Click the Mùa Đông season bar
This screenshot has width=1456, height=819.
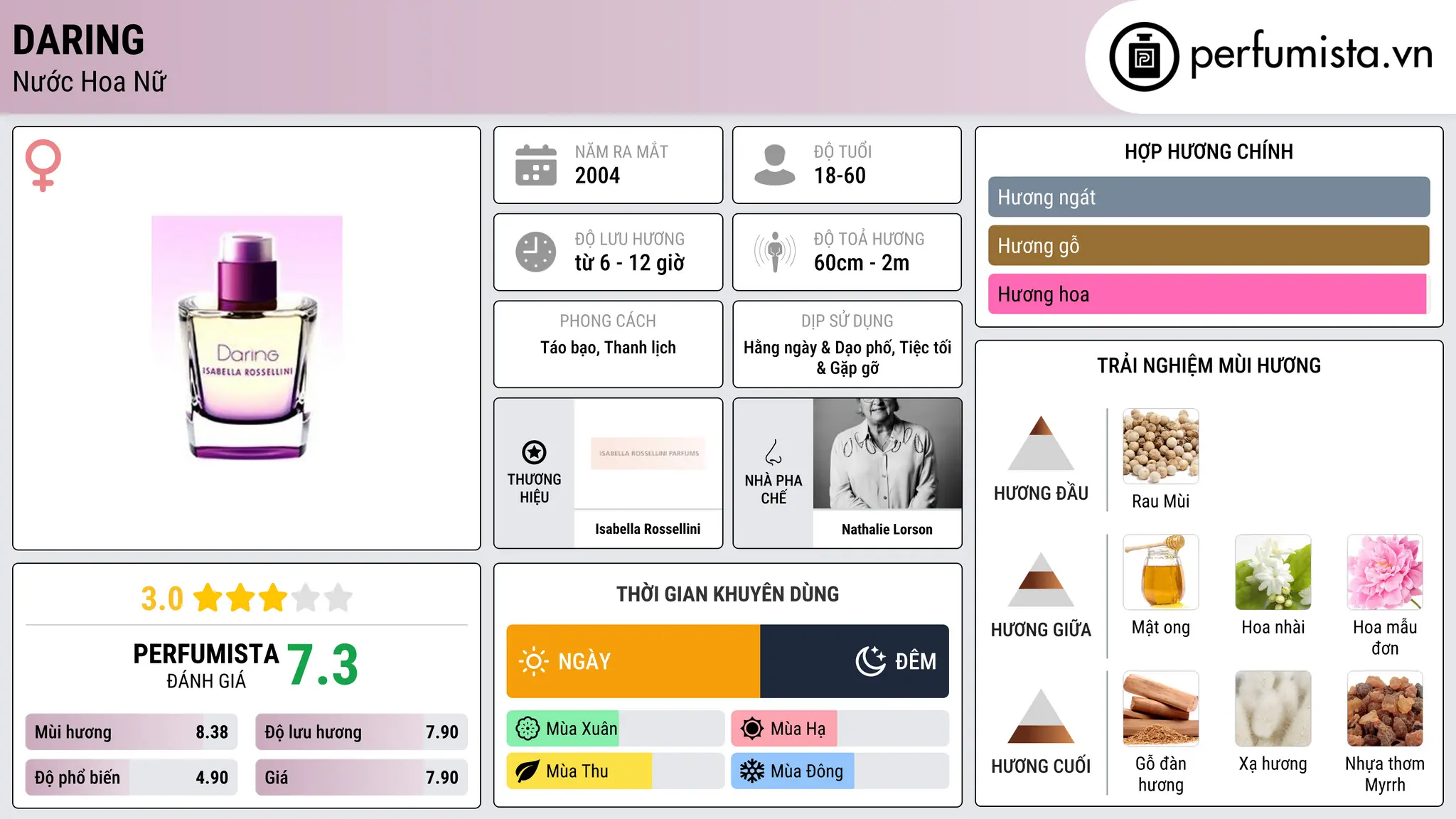click(x=840, y=771)
